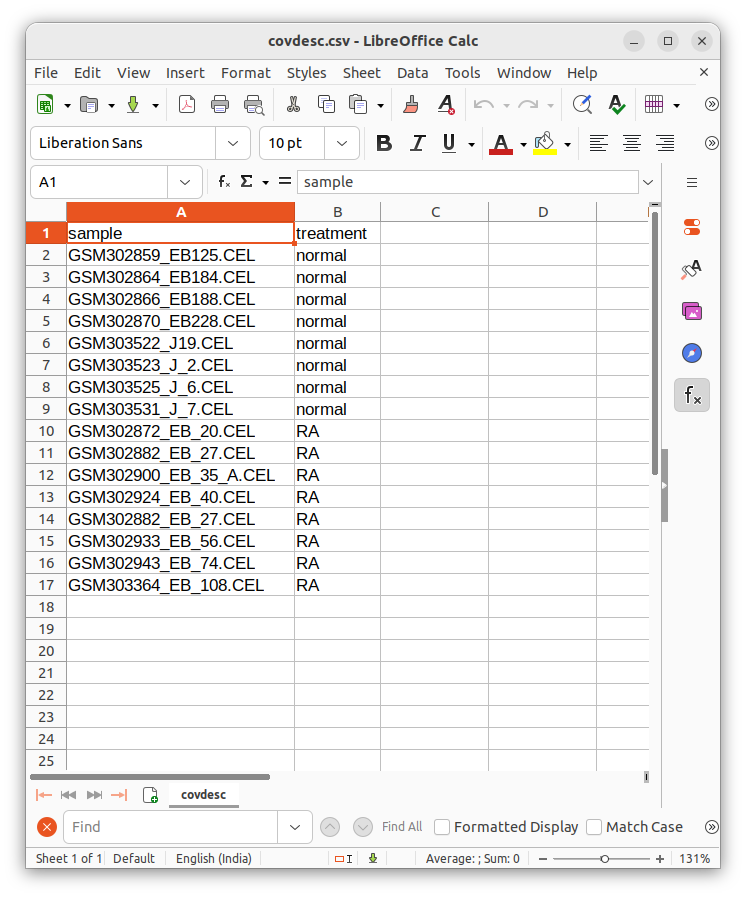Click into the Find text field
The height and width of the screenshot is (897, 746).
point(170,827)
